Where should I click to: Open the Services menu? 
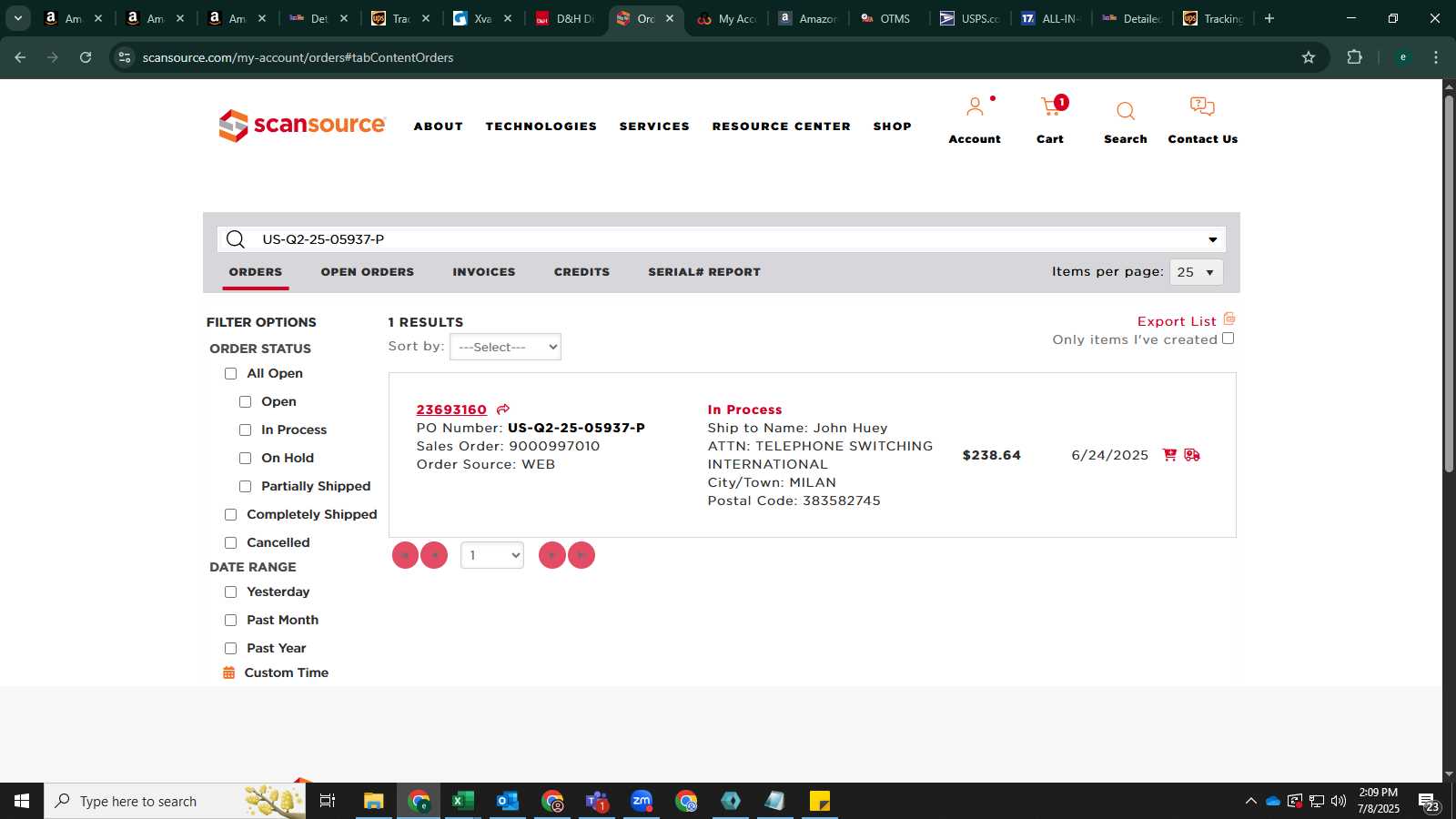pos(655,126)
